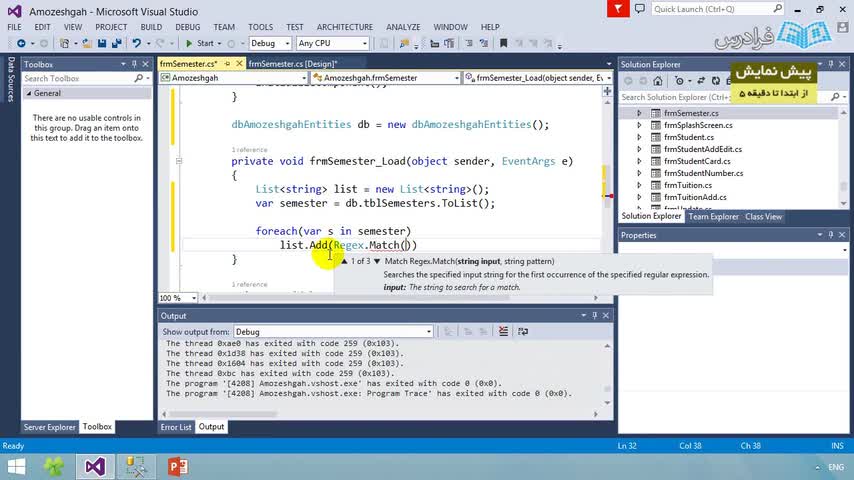Close the frmSemester.cs editor tab
The height and width of the screenshot is (480, 854).
tap(239, 64)
